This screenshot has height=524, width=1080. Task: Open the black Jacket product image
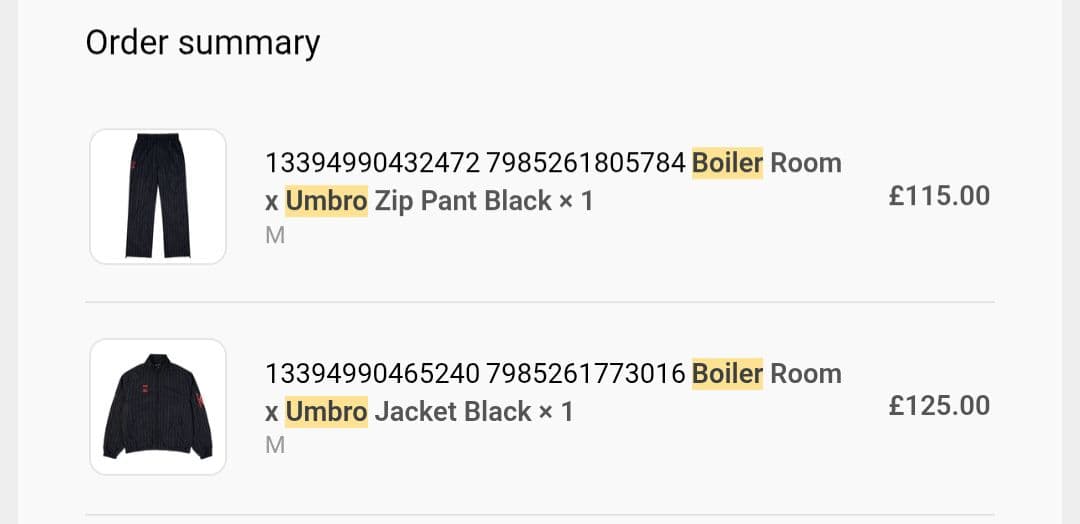[x=158, y=406]
